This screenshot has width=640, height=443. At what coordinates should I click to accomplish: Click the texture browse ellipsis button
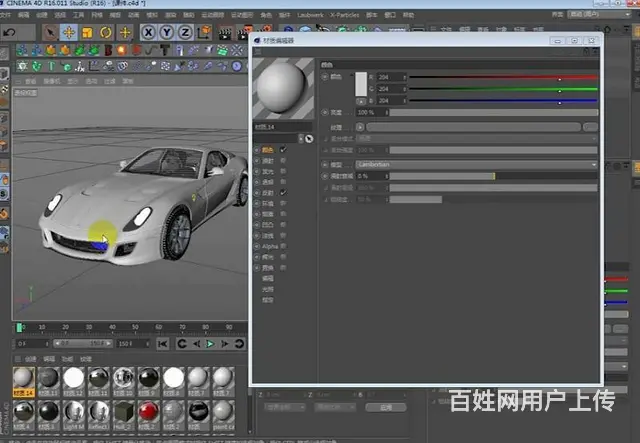pos(590,127)
